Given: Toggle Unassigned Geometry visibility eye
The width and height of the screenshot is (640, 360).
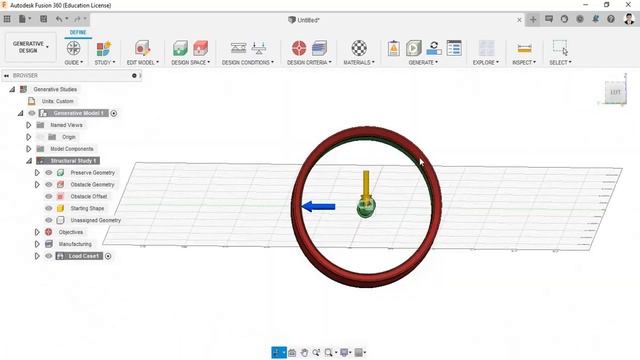Looking at the screenshot, I should pos(49,220).
